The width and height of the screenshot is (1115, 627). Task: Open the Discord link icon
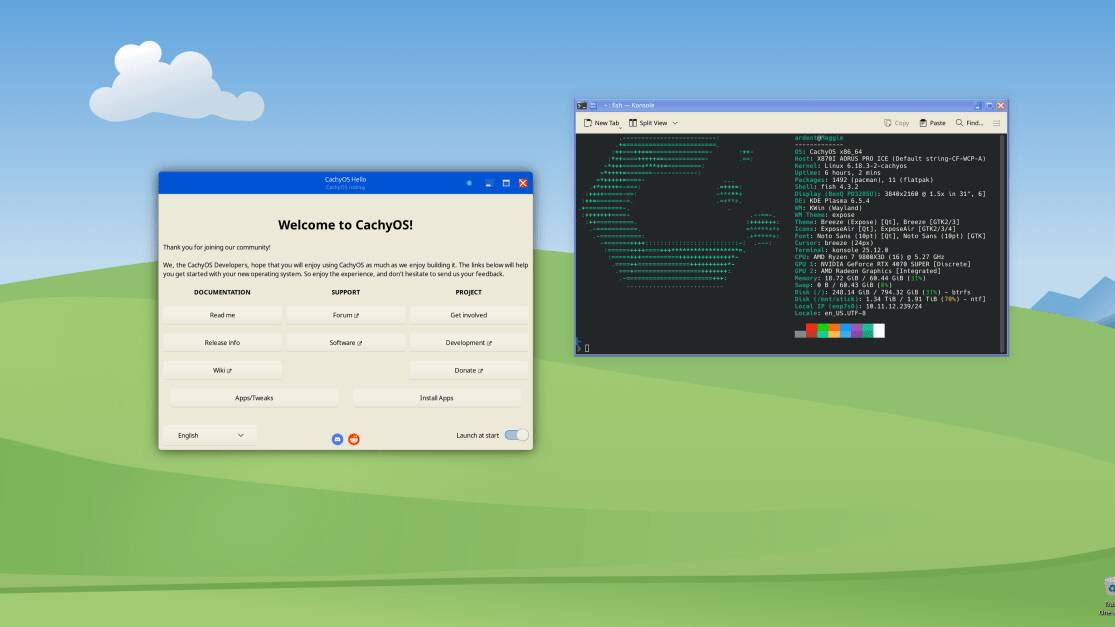[338, 439]
